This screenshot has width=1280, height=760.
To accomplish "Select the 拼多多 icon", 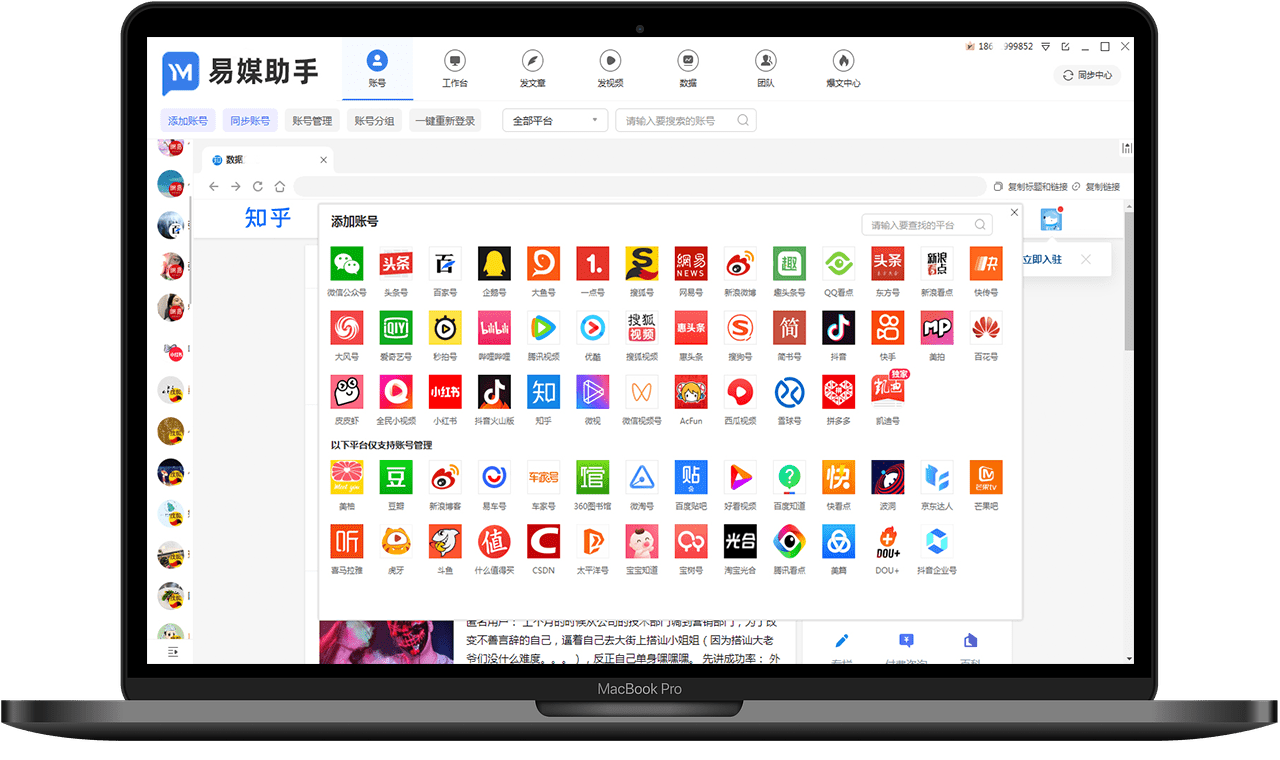I will tap(838, 392).
